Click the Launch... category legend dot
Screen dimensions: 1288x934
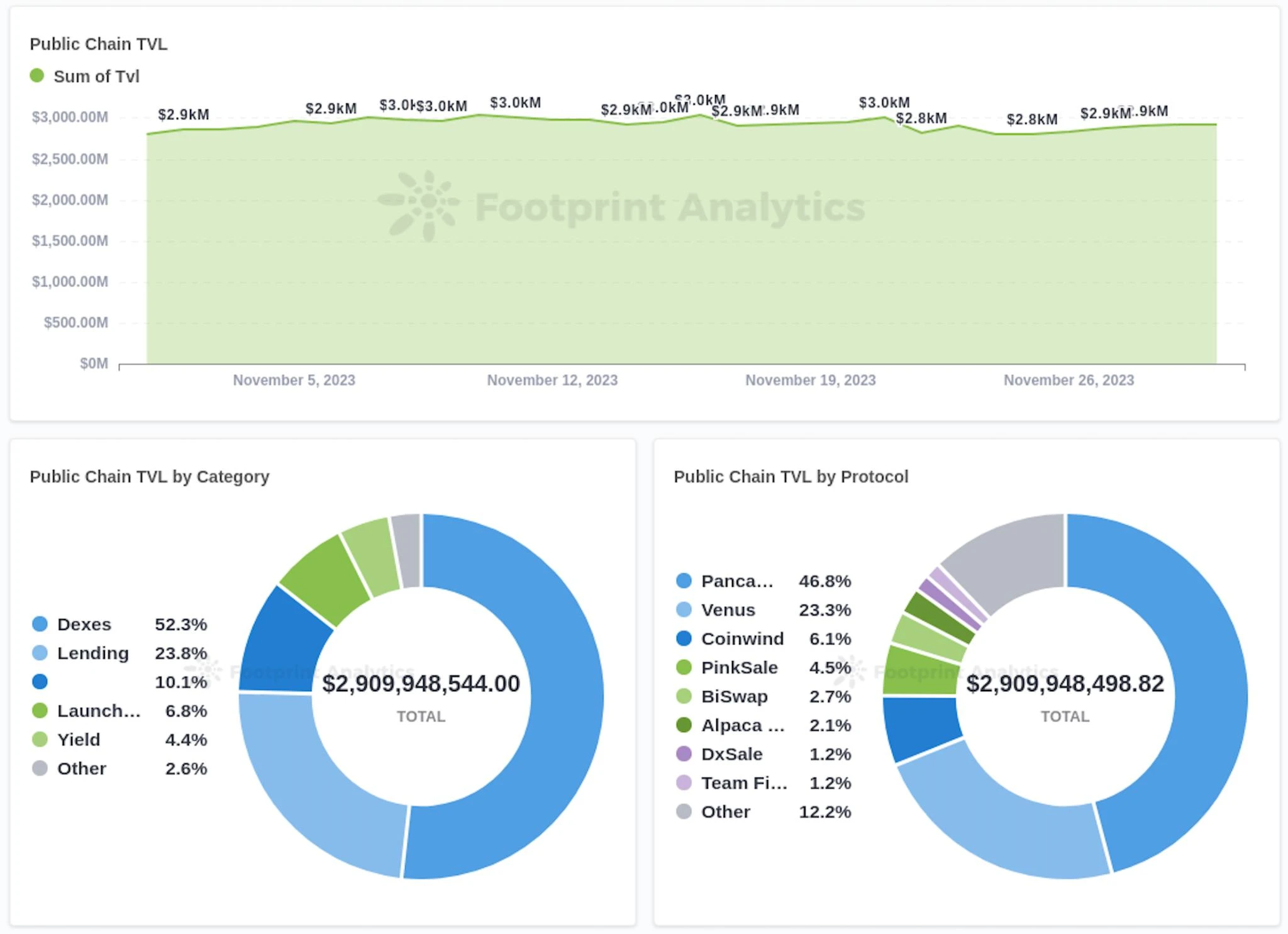[40, 711]
